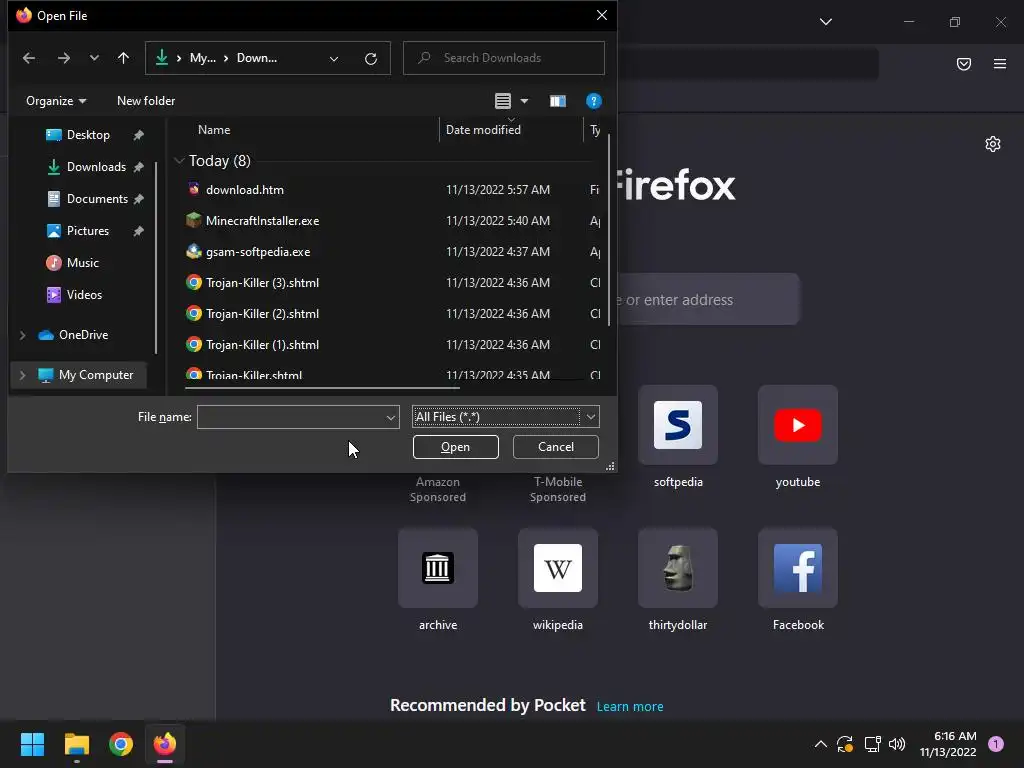Open the notification count badge
1024x768 pixels.
pyautogui.click(x=996, y=744)
